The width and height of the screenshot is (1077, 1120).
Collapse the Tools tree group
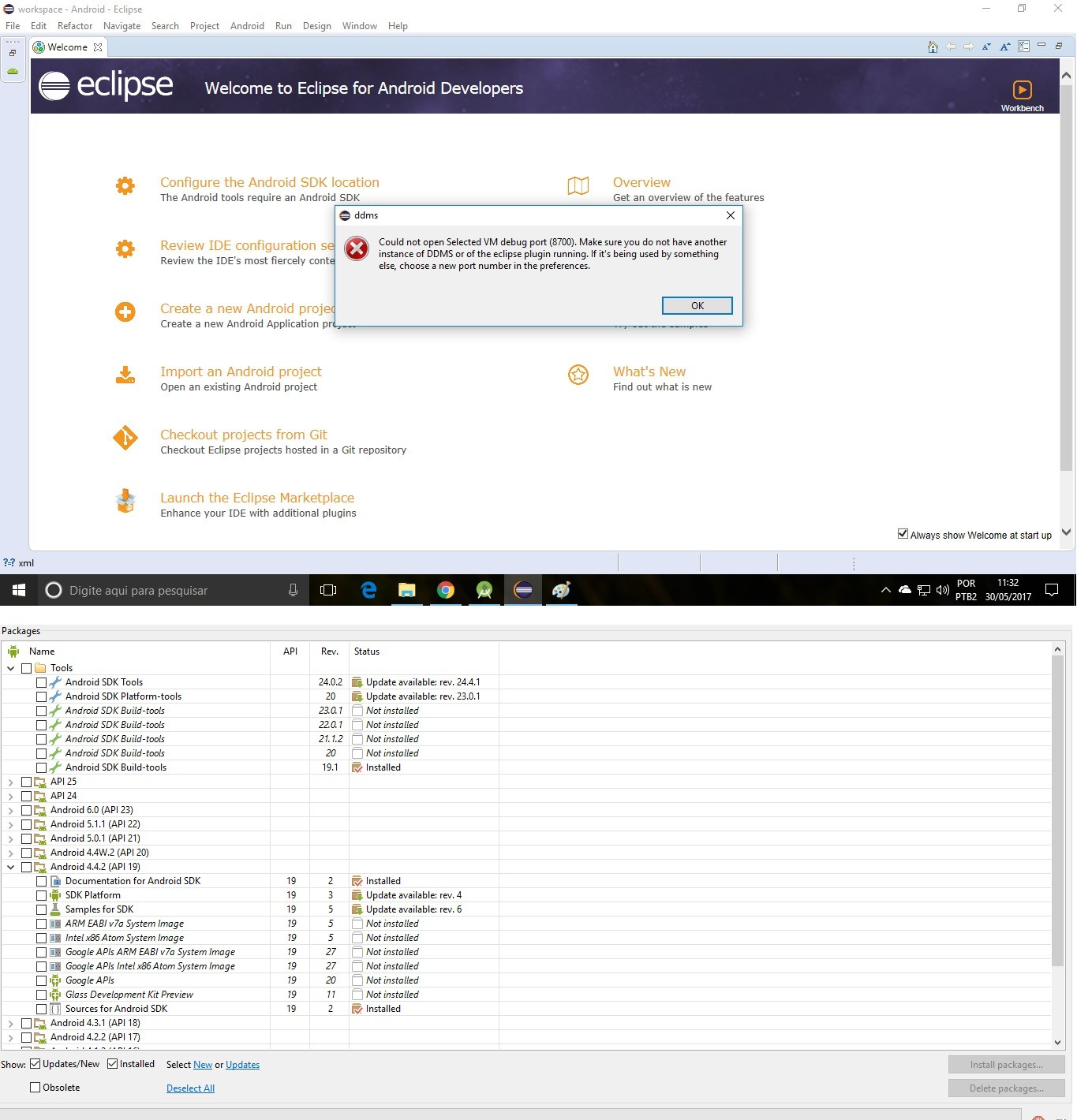tap(11, 668)
